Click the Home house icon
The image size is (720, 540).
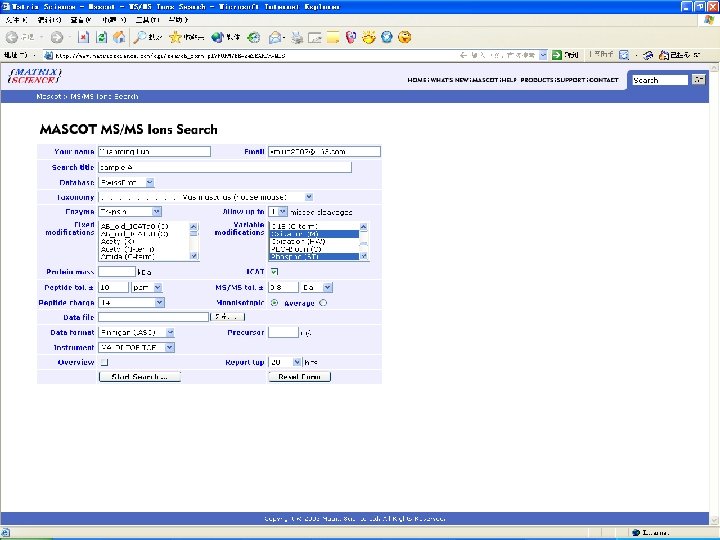[x=119, y=37]
